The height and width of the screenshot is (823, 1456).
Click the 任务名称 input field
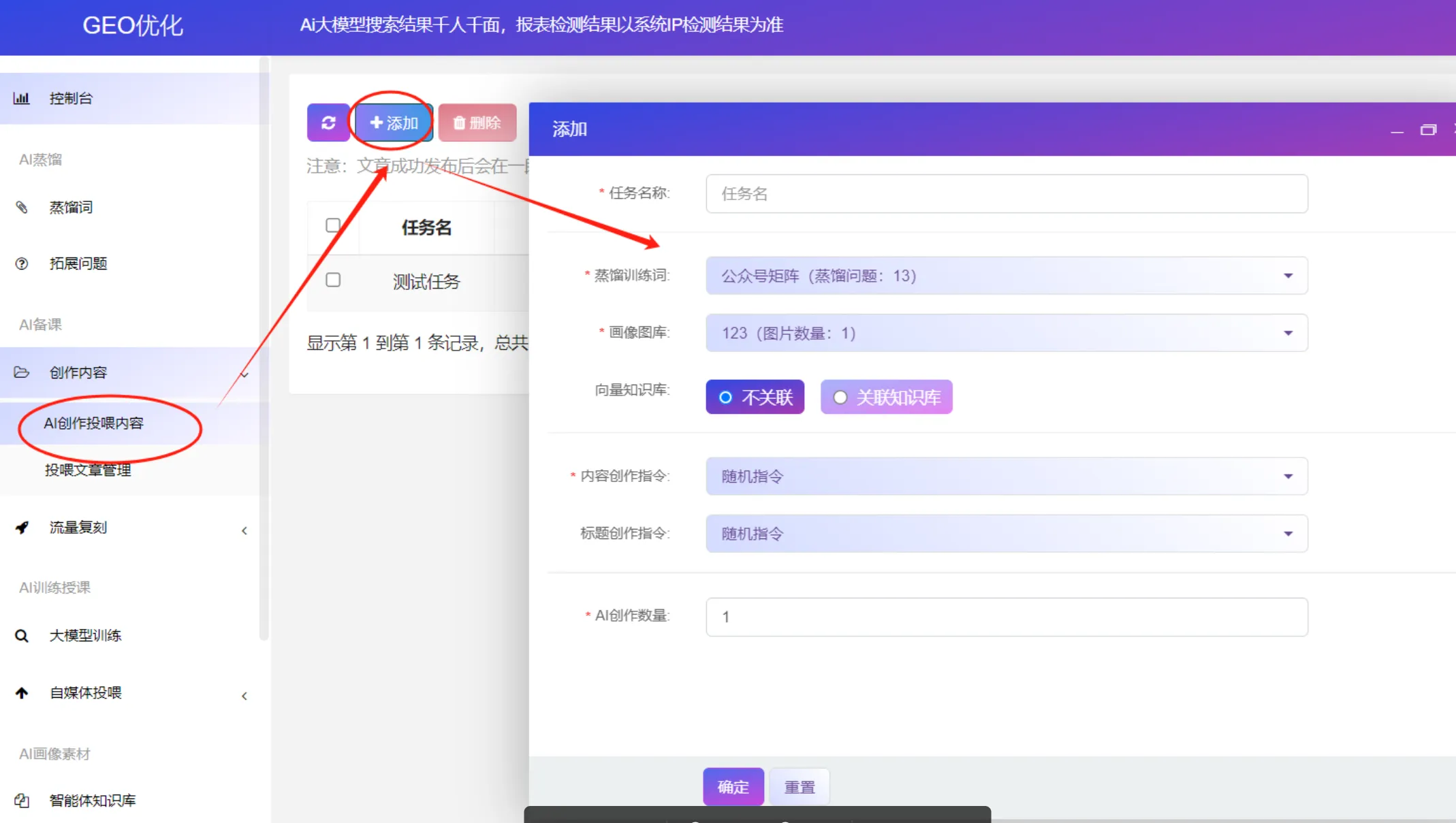(x=1006, y=194)
